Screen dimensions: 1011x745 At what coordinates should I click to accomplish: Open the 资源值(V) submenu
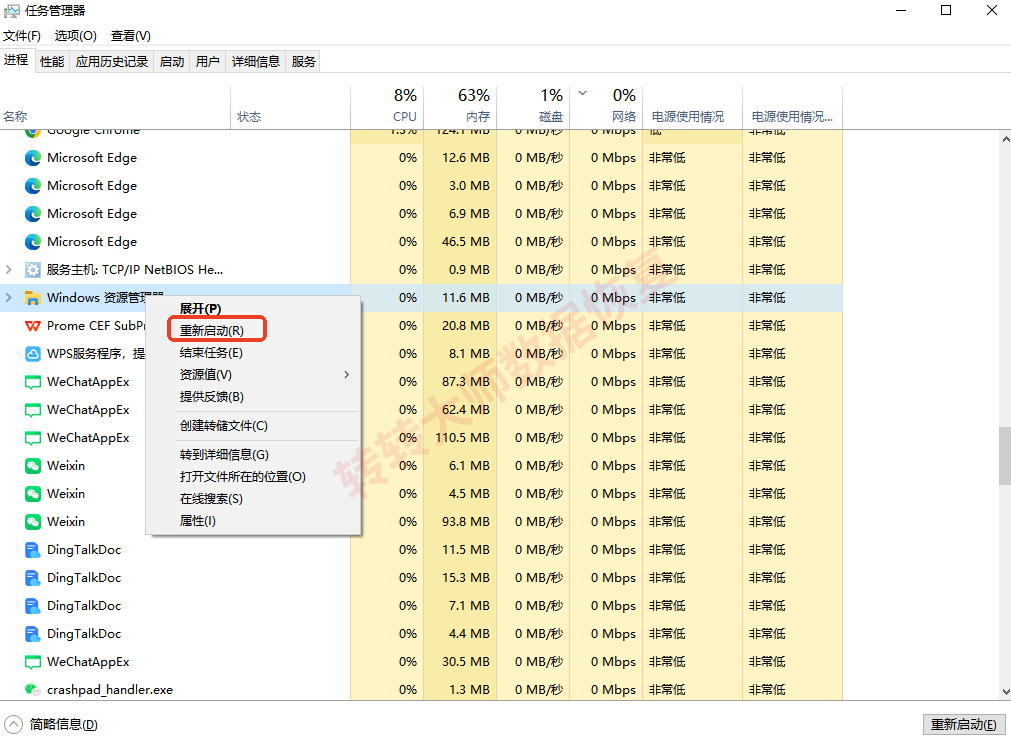coord(253,375)
